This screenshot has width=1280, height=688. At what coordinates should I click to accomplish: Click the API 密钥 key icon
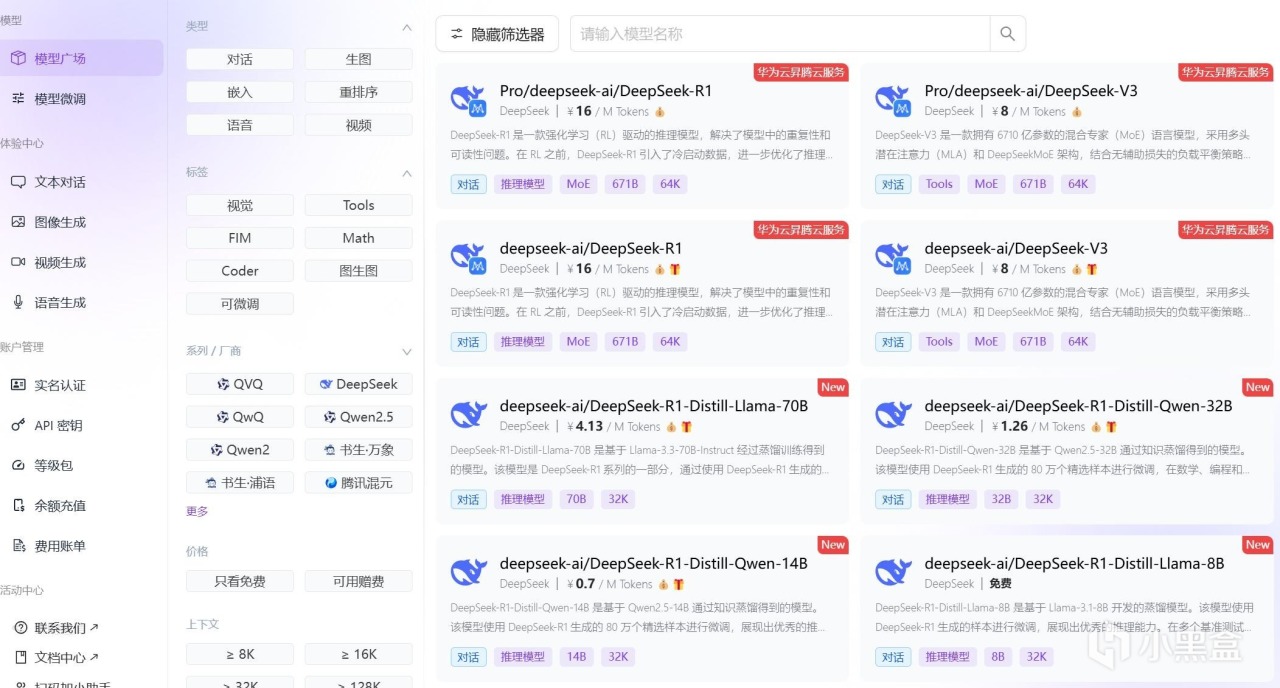tap(18, 425)
